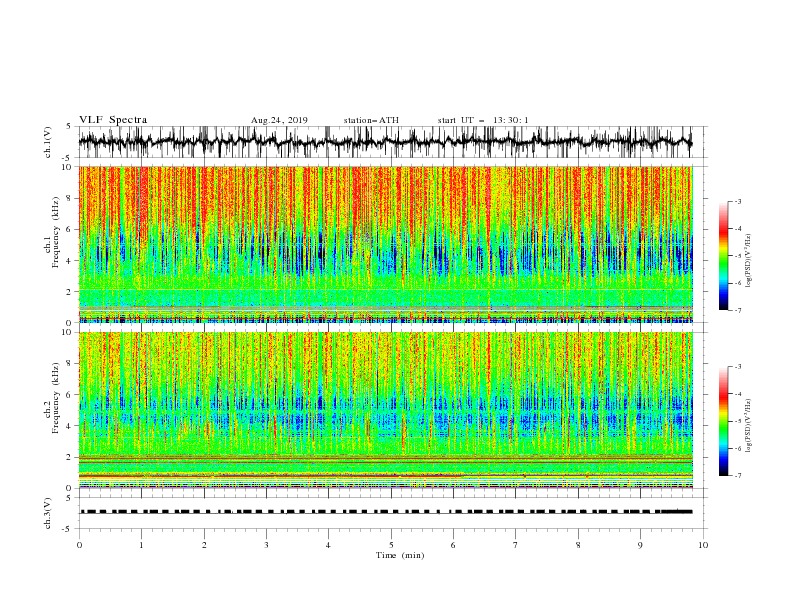This screenshot has width=792, height=612.
Task: Click the "7" tick on the Time axis
Action: point(516,545)
